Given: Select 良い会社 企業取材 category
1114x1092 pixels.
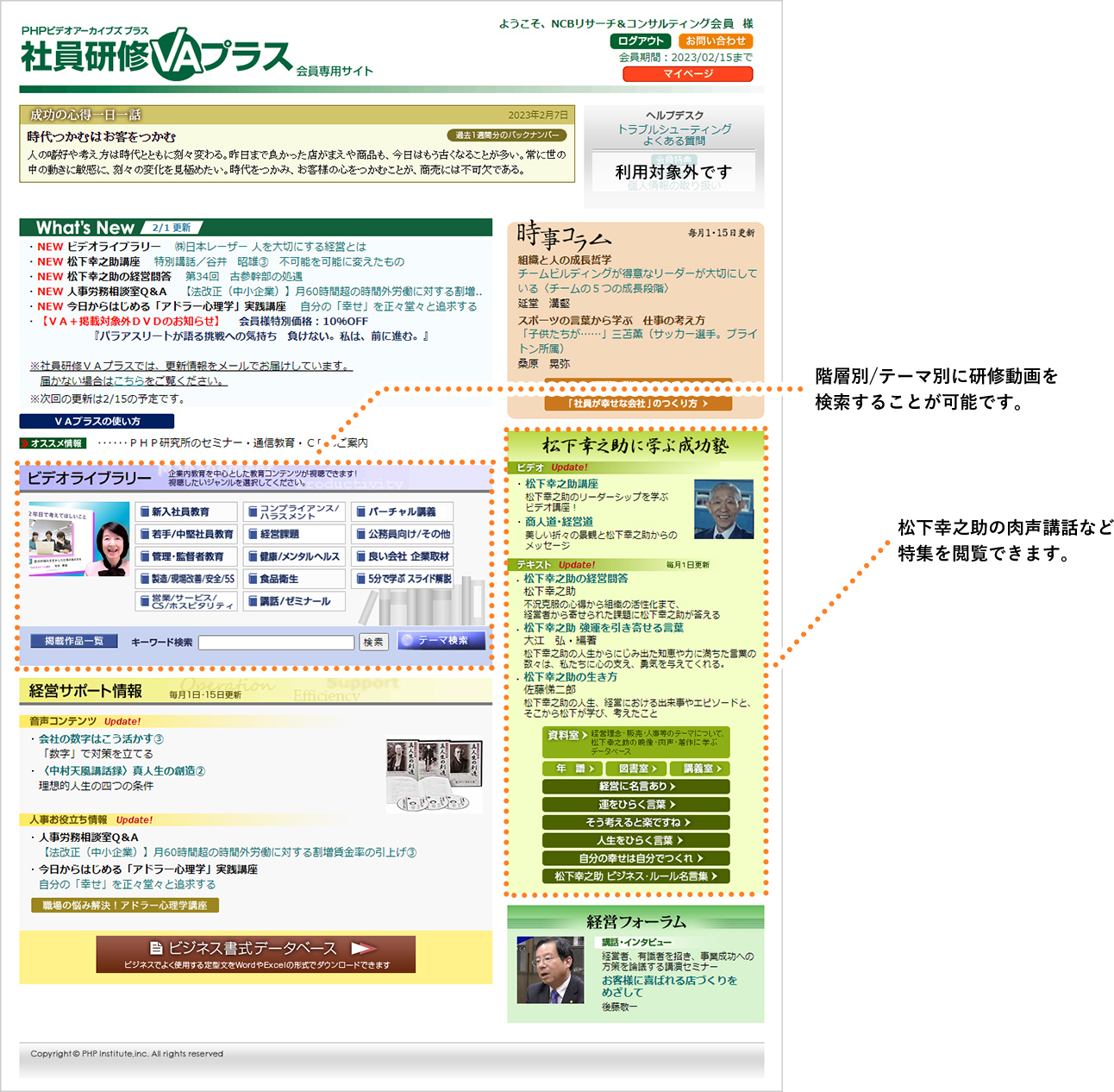Looking at the screenshot, I should coord(402,556).
